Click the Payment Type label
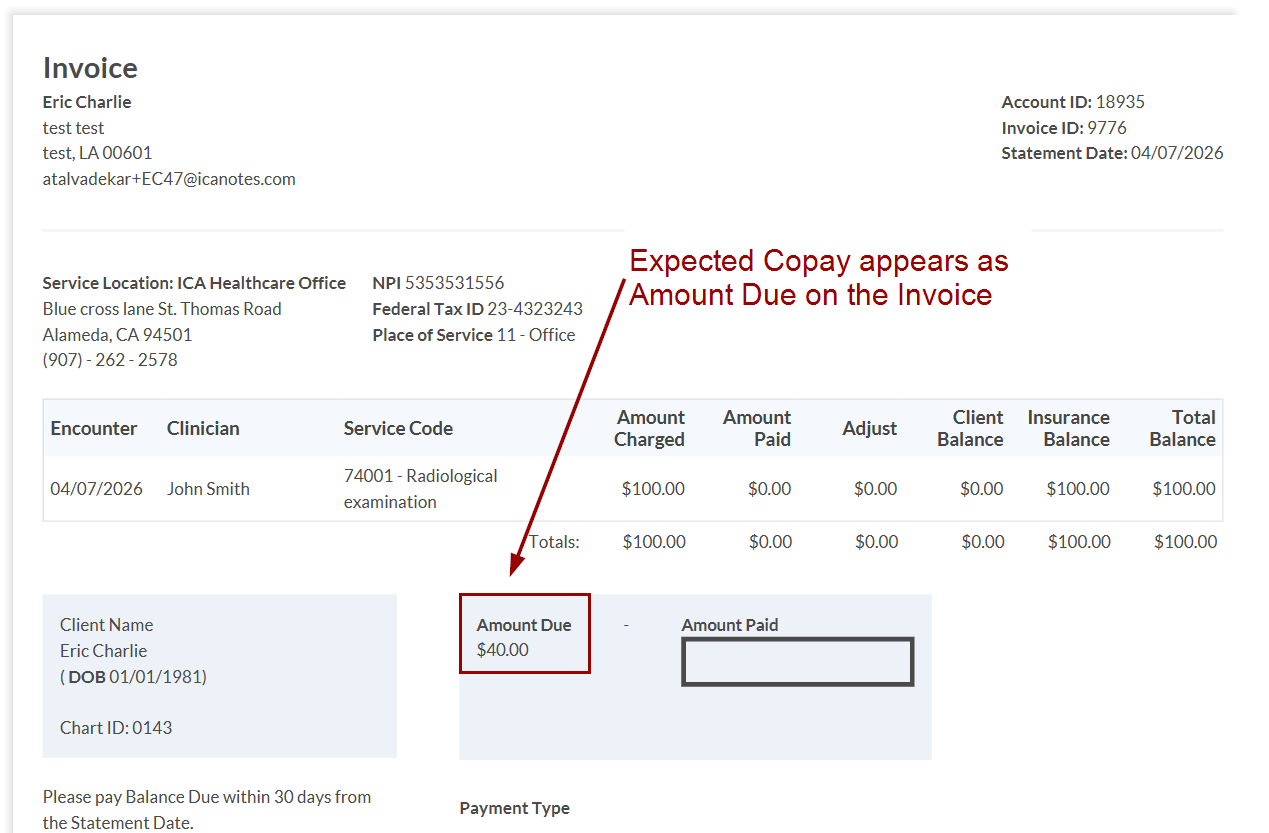The width and height of the screenshot is (1269, 833). (514, 808)
